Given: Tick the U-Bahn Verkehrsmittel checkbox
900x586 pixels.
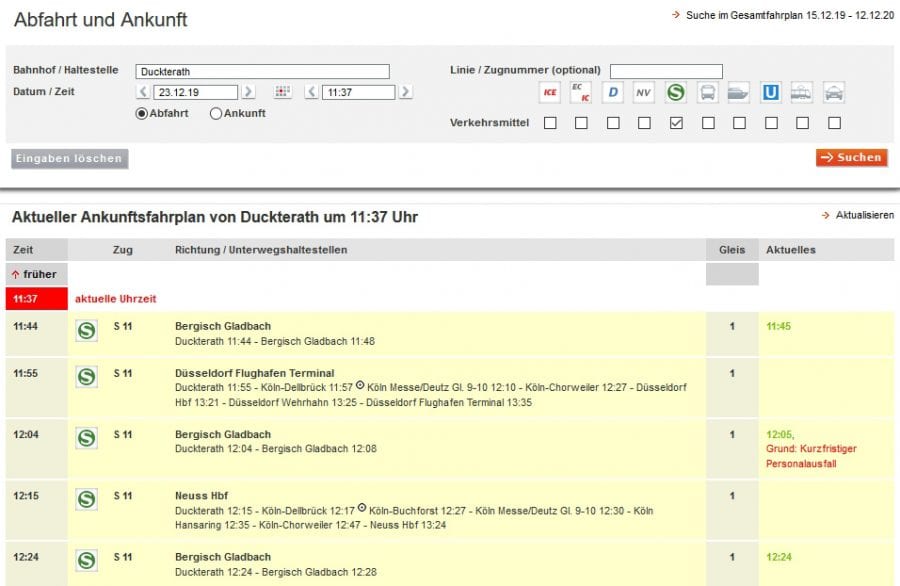Looking at the screenshot, I should tap(771, 123).
